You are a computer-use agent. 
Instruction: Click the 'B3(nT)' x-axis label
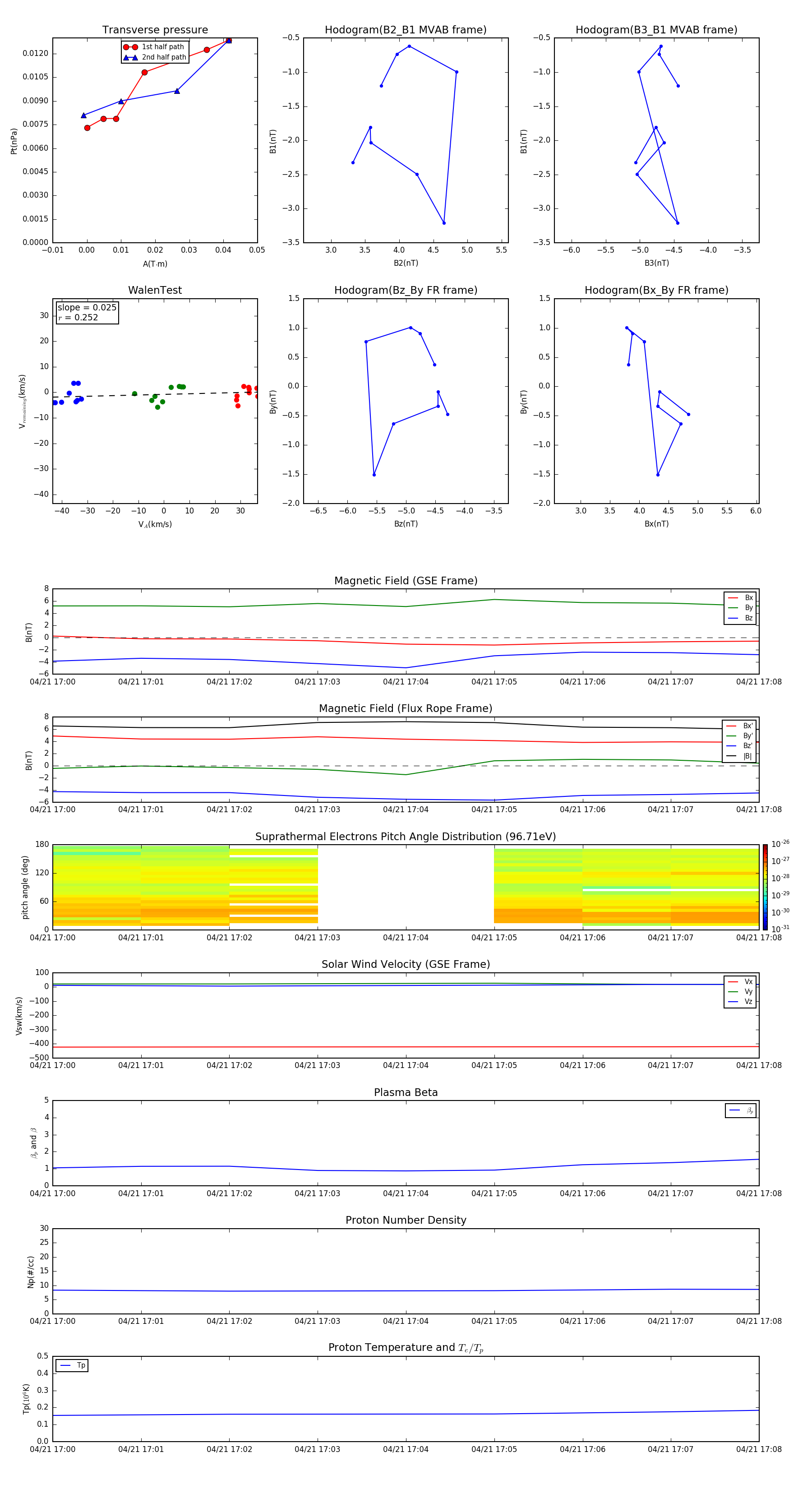656,263
